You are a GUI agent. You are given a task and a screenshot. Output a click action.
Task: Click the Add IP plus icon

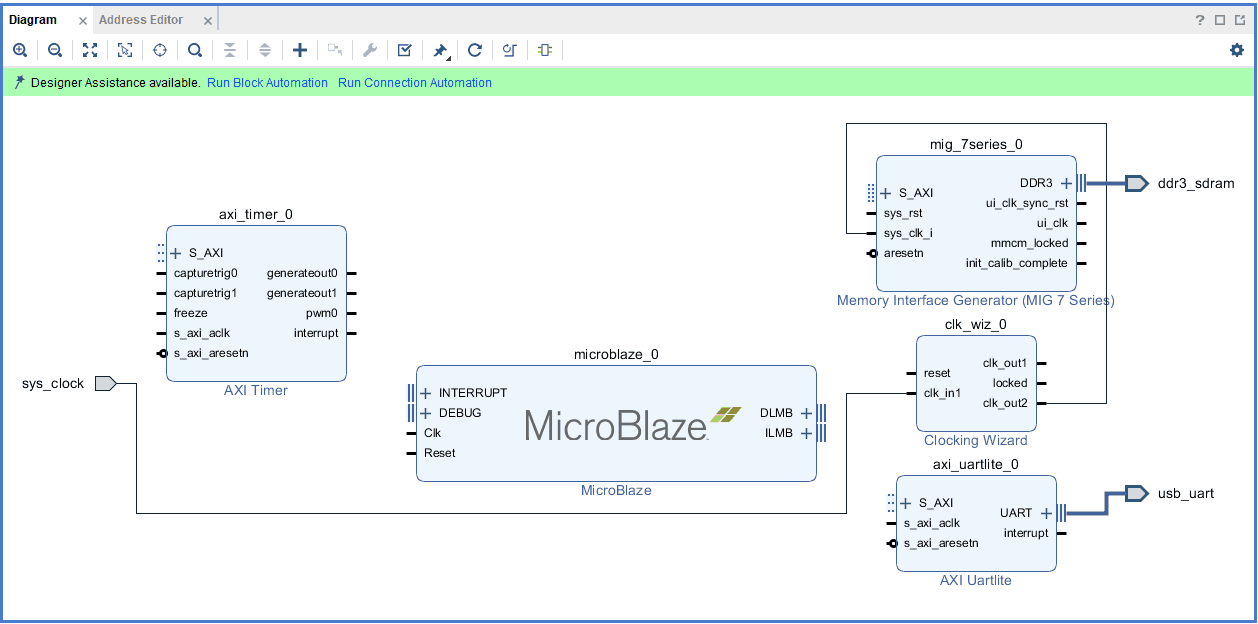299,50
